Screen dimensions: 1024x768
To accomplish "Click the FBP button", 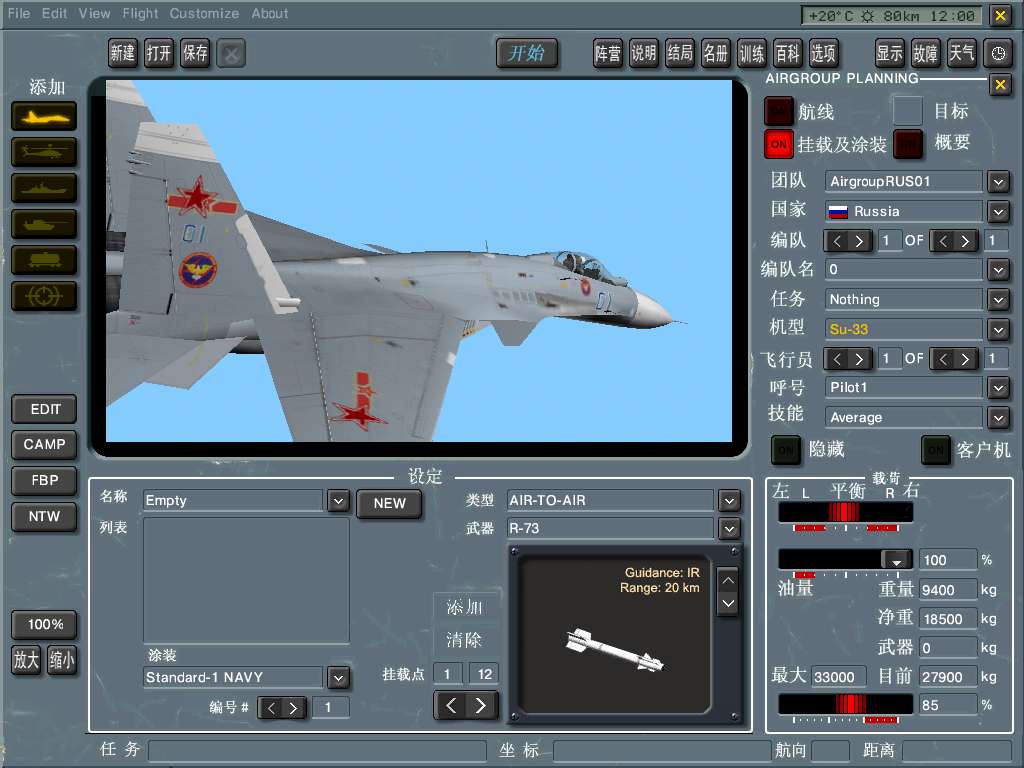I will click(x=44, y=481).
